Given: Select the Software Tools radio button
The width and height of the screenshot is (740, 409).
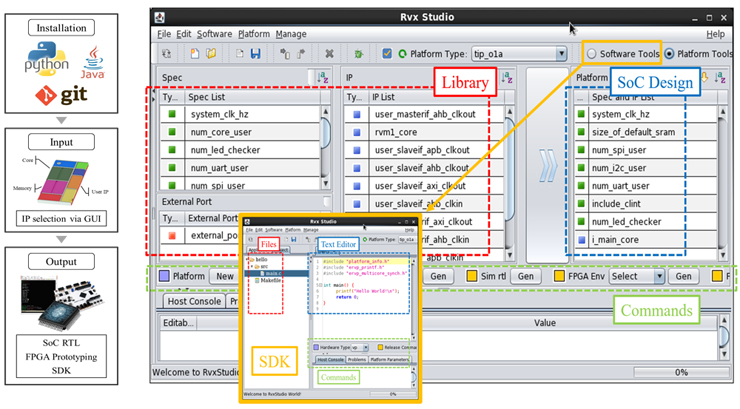Looking at the screenshot, I should click(x=594, y=54).
